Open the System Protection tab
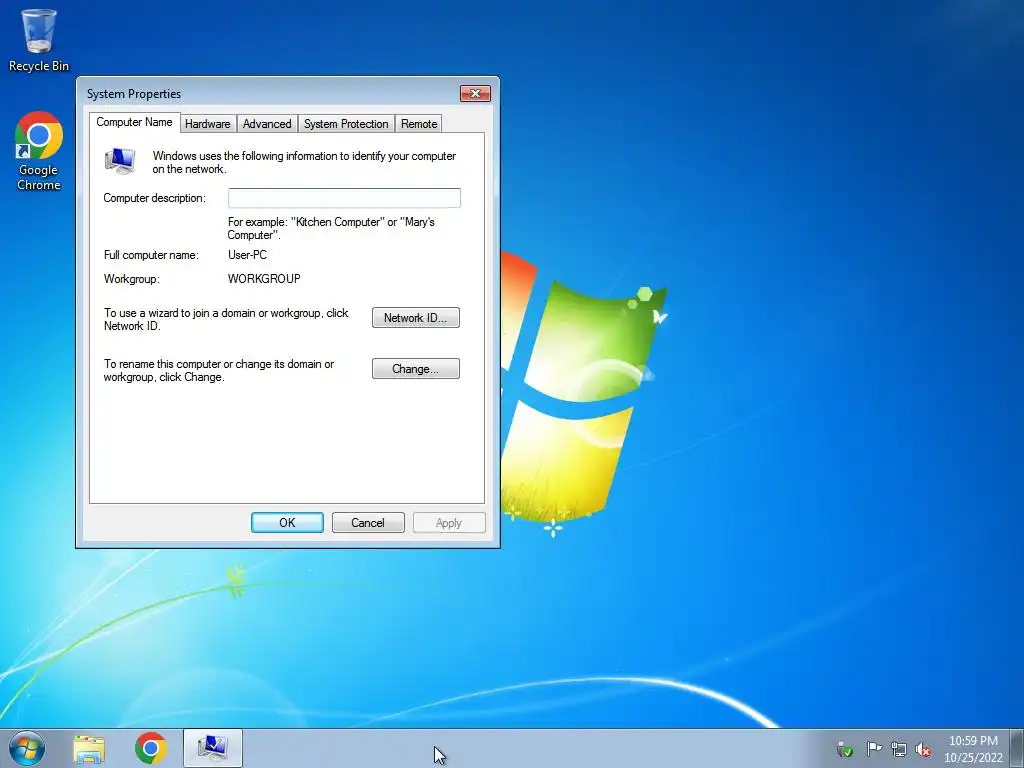Viewport: 1024px width, 768px height. 346,123
